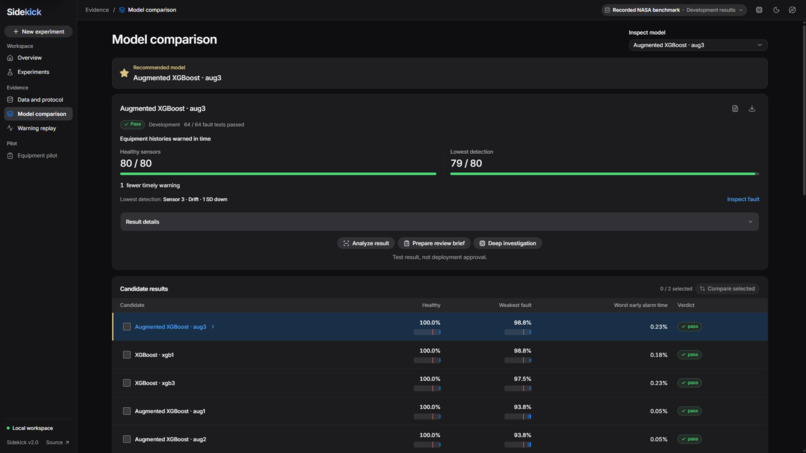Viewport: 806px width, 453px height.
Task: Click the XGBoost · xgb1 candidate name
Action: point(154,355)
